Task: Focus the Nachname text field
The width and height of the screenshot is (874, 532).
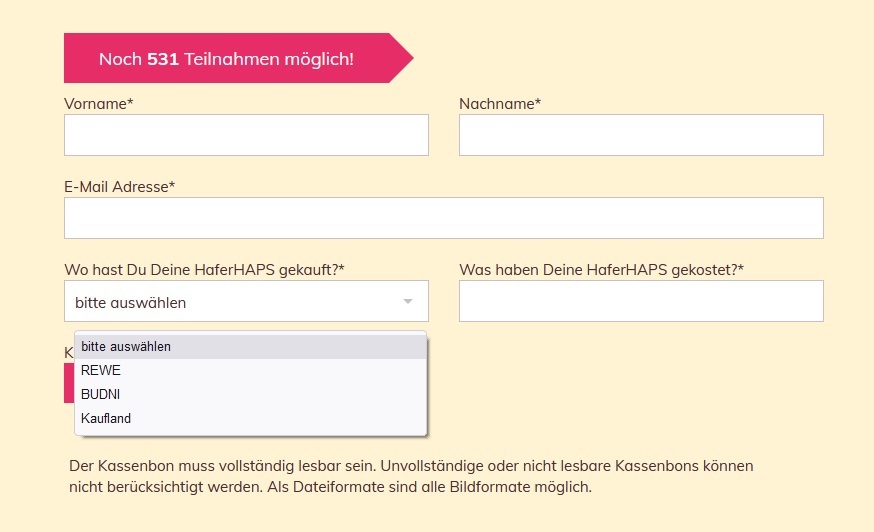Action: click(x=641, y=135)
